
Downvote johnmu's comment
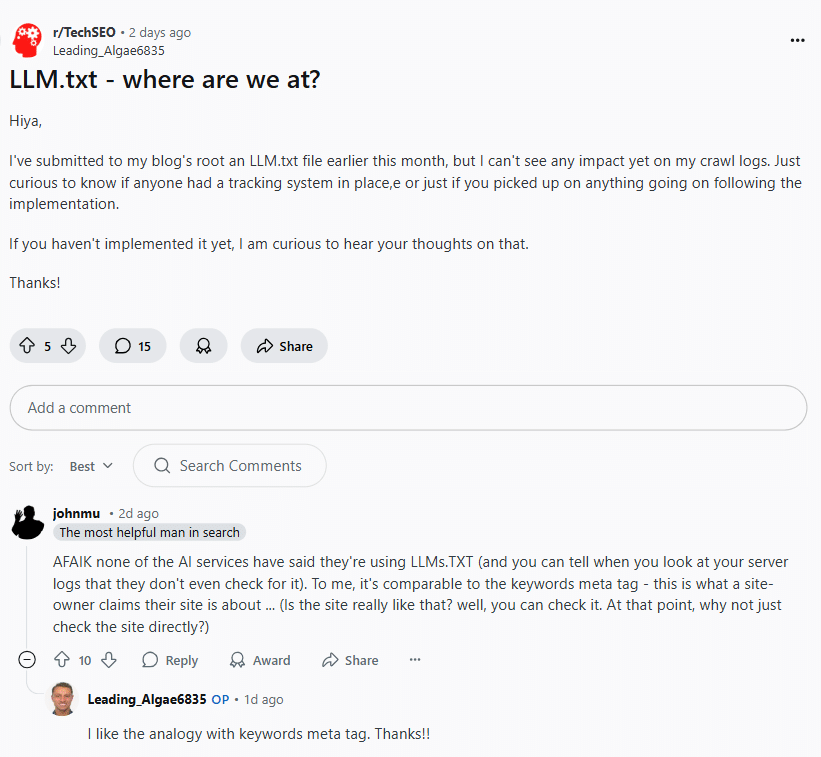109,660
